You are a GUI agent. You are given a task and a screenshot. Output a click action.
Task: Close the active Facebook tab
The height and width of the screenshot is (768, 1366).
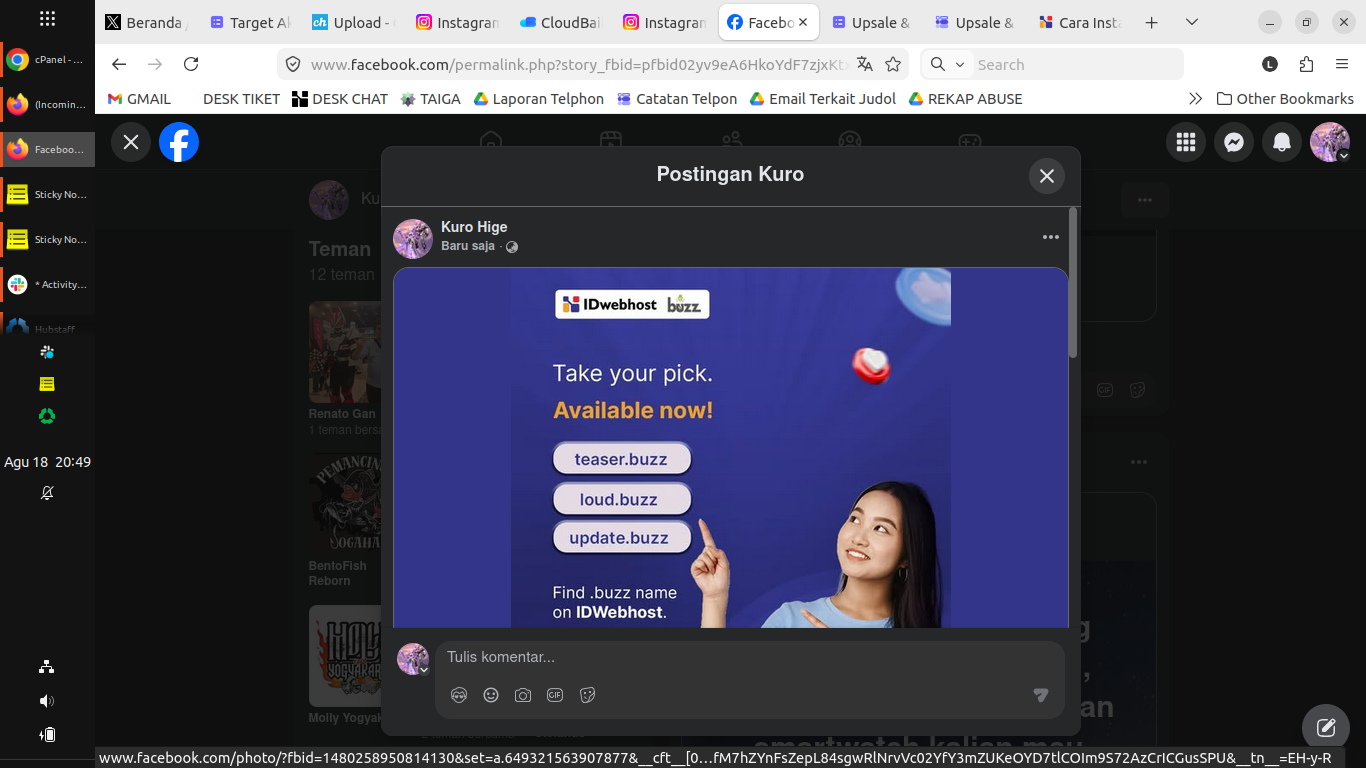[803, 22]
